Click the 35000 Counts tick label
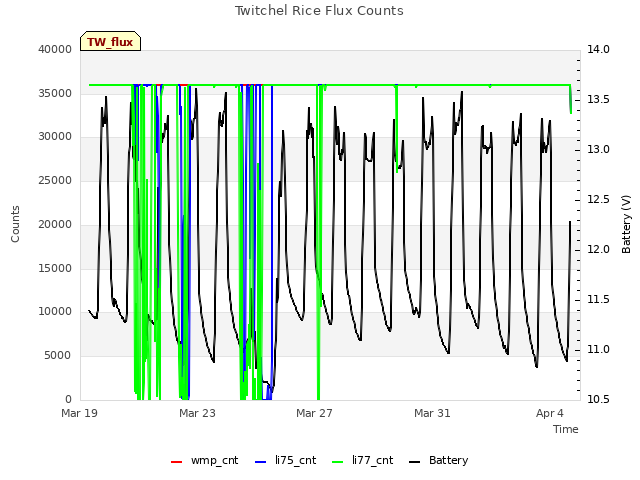This screenshot has width=640, height=480. 55,93
